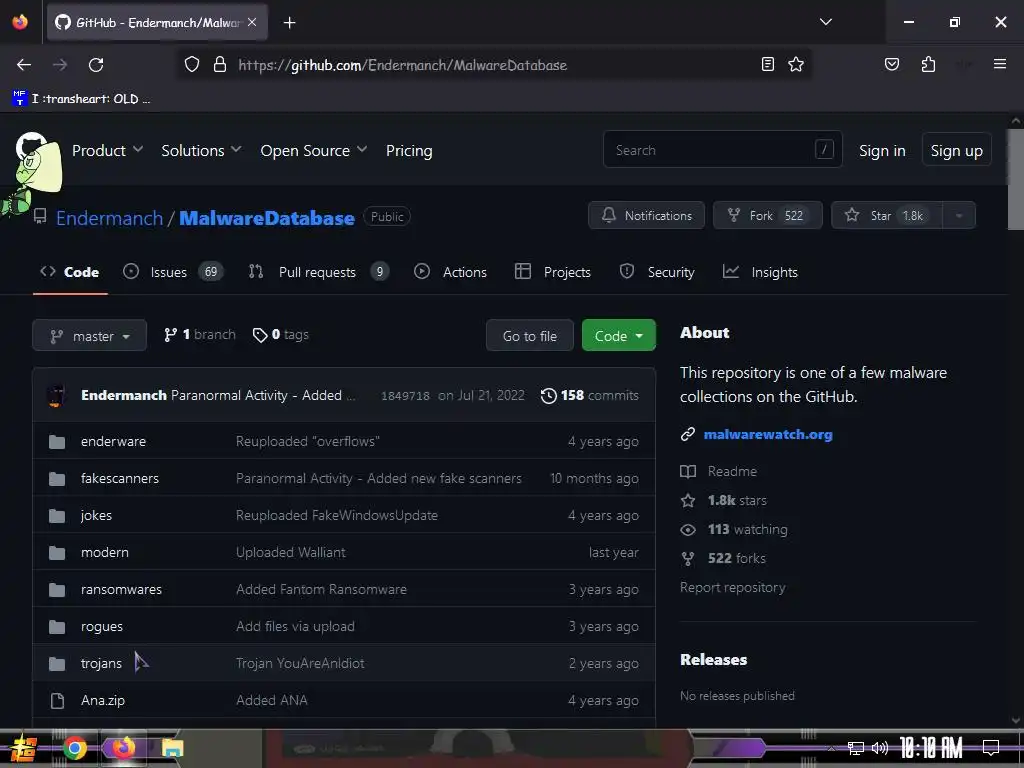
Task: Open the Endermanch owner profile link
Action: pos(109,218)
